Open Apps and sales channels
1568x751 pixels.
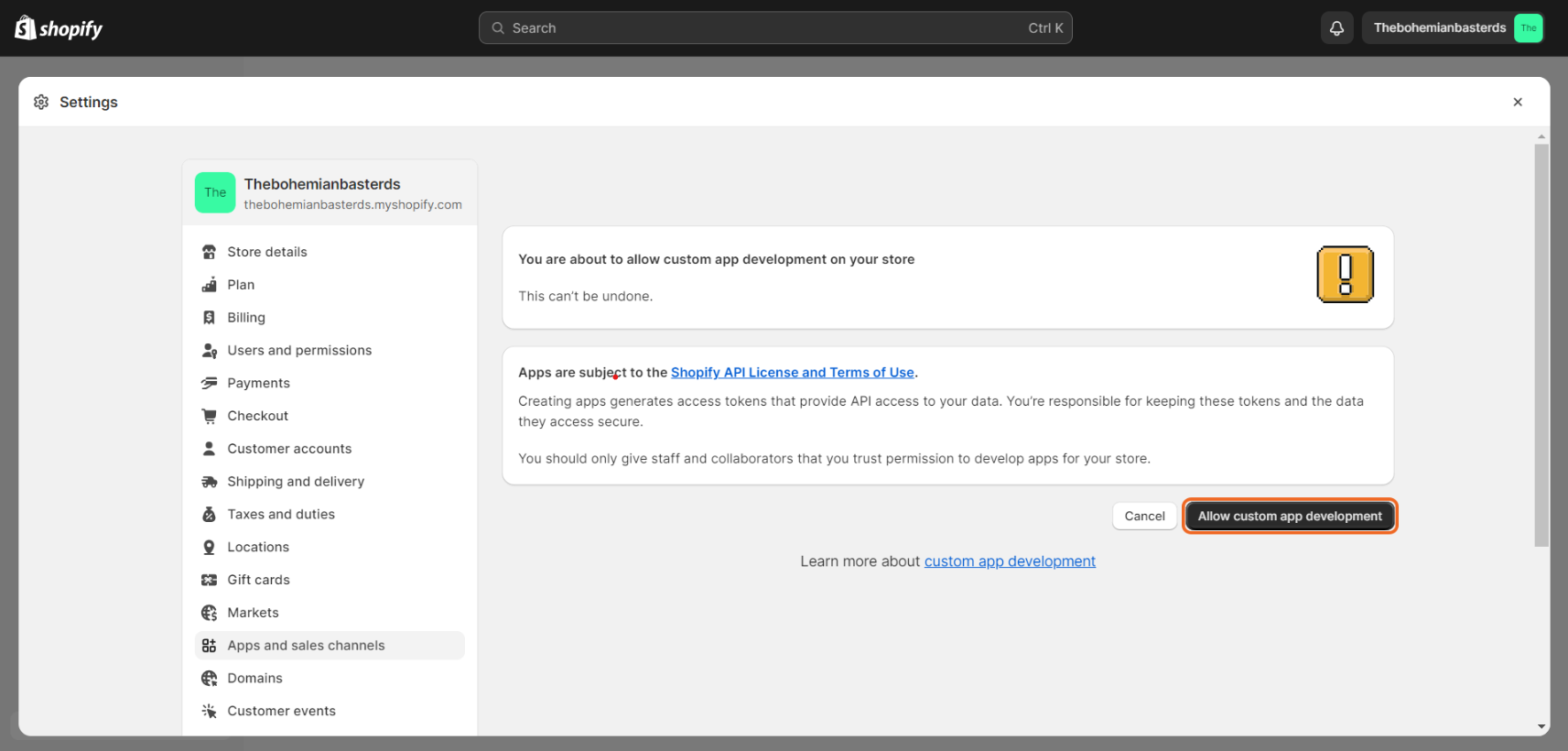(x=330, y=646)
